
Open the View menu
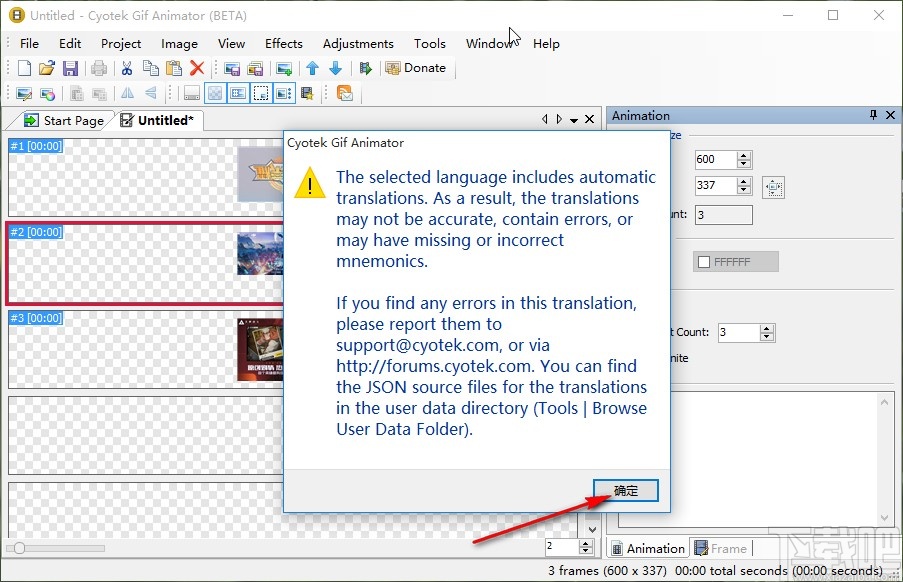coord(232,44)
